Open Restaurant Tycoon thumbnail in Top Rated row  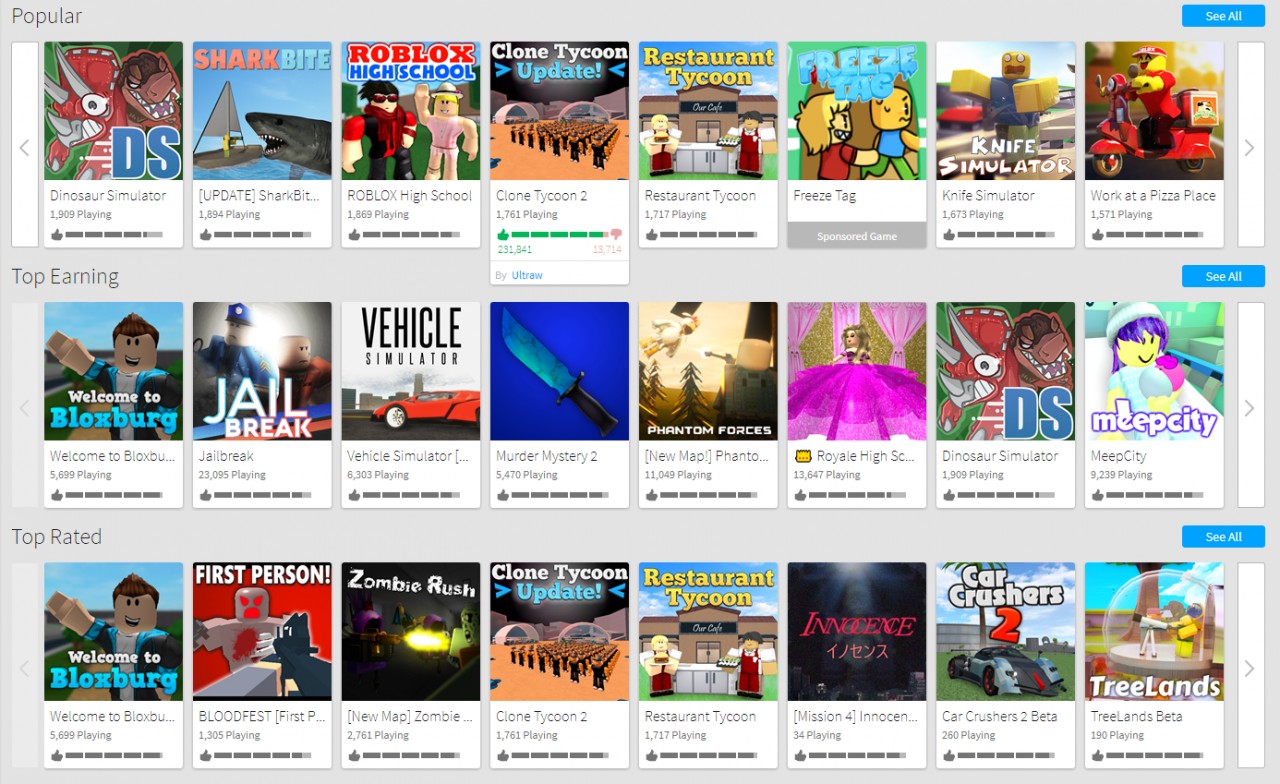(708, 631)
